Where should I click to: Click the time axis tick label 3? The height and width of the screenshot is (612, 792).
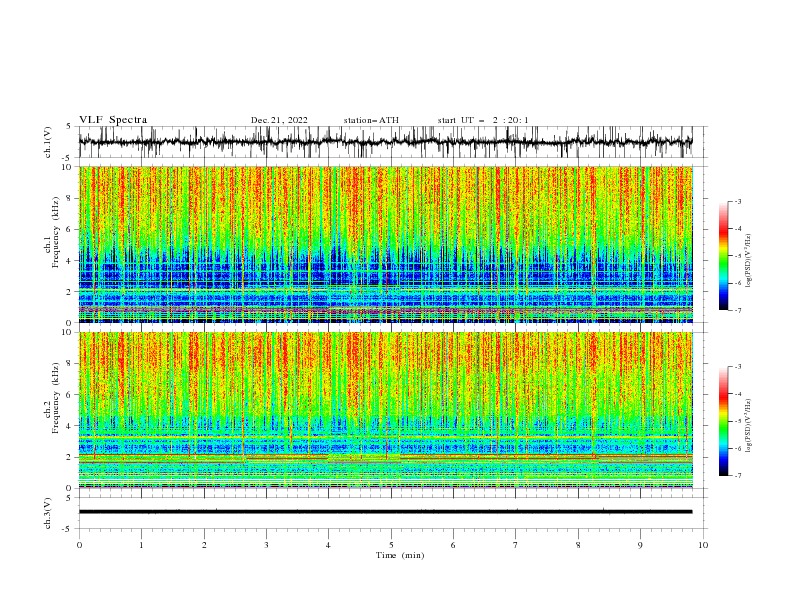267,545
